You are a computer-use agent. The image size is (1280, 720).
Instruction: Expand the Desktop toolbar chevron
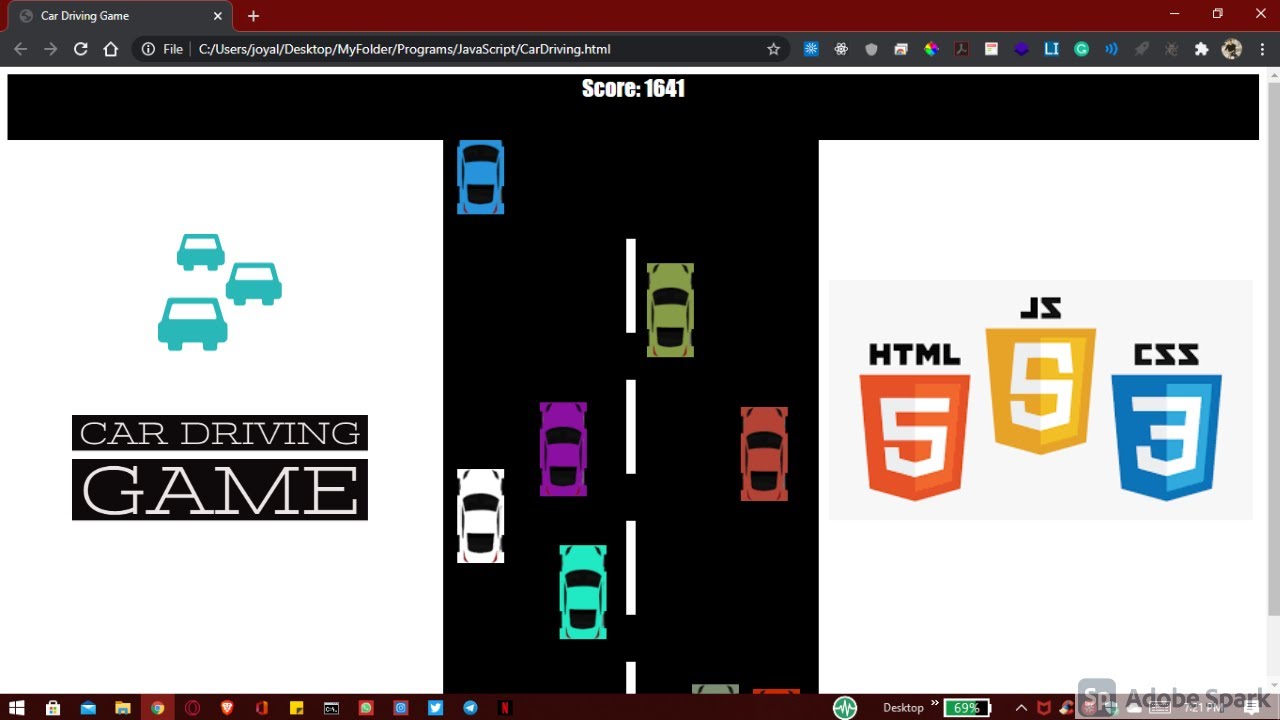(935, 703)
